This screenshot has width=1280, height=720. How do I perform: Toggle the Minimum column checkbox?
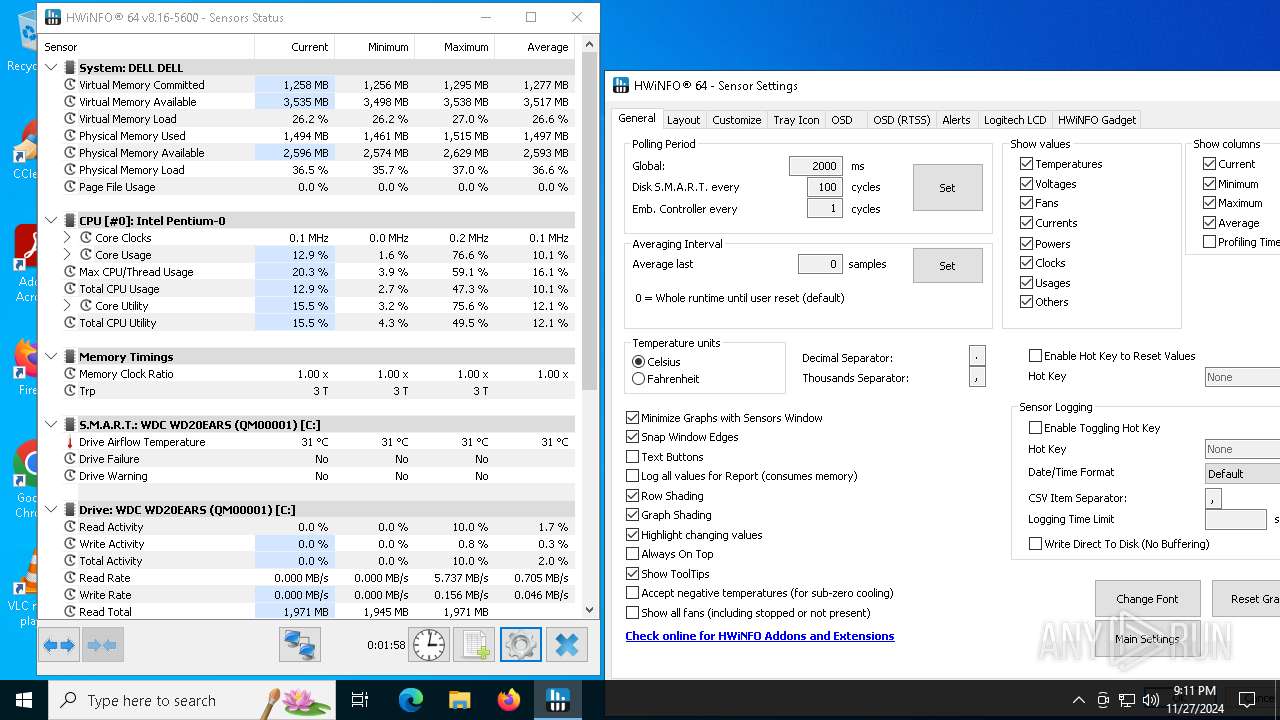click(x=1209, y=184)
